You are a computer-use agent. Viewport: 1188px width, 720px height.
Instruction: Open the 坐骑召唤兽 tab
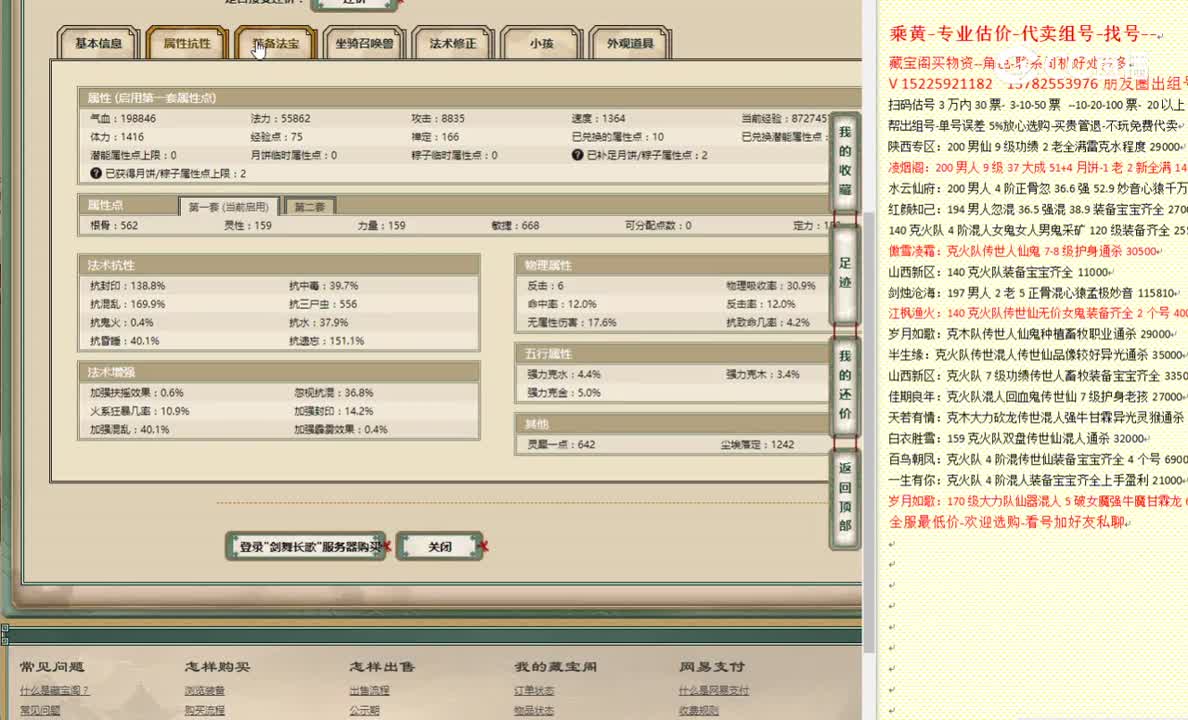(364, 43)
